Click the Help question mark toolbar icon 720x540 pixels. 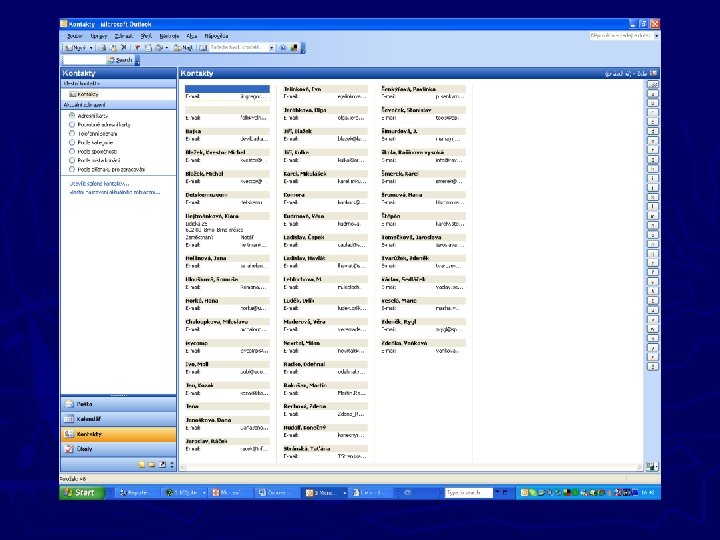point(283,48)
